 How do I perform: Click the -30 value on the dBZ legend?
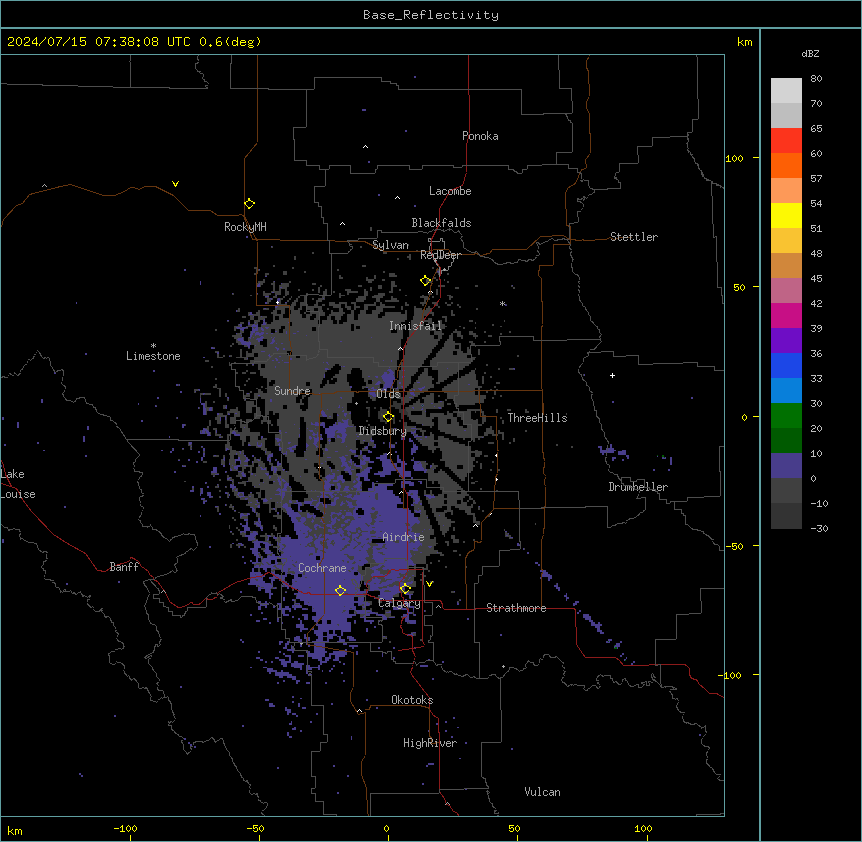[819, 529]
